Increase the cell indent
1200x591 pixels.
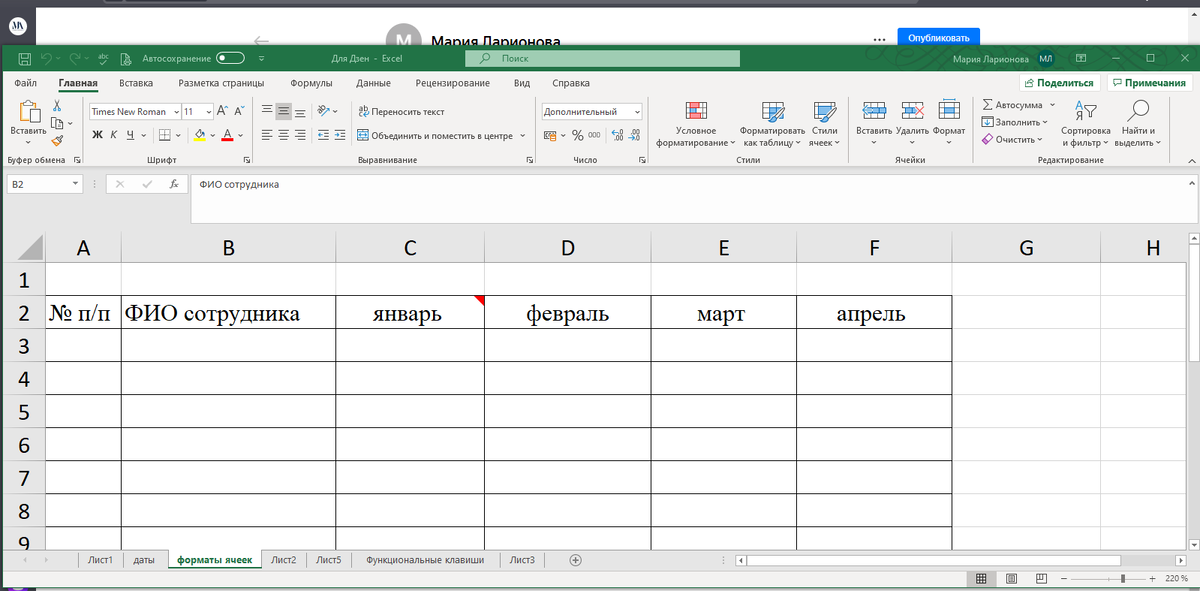(x=342, y=135)
